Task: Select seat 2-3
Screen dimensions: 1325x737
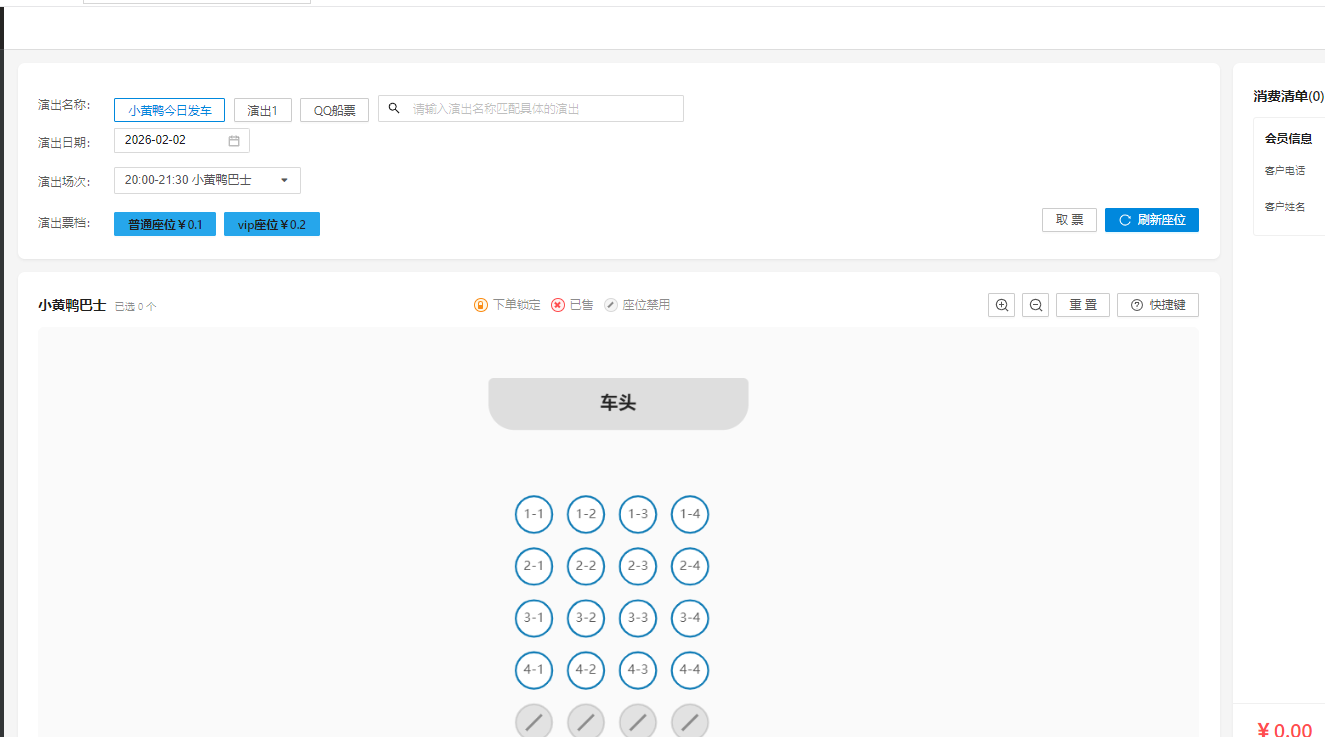Action: click(x=638, y=566)
